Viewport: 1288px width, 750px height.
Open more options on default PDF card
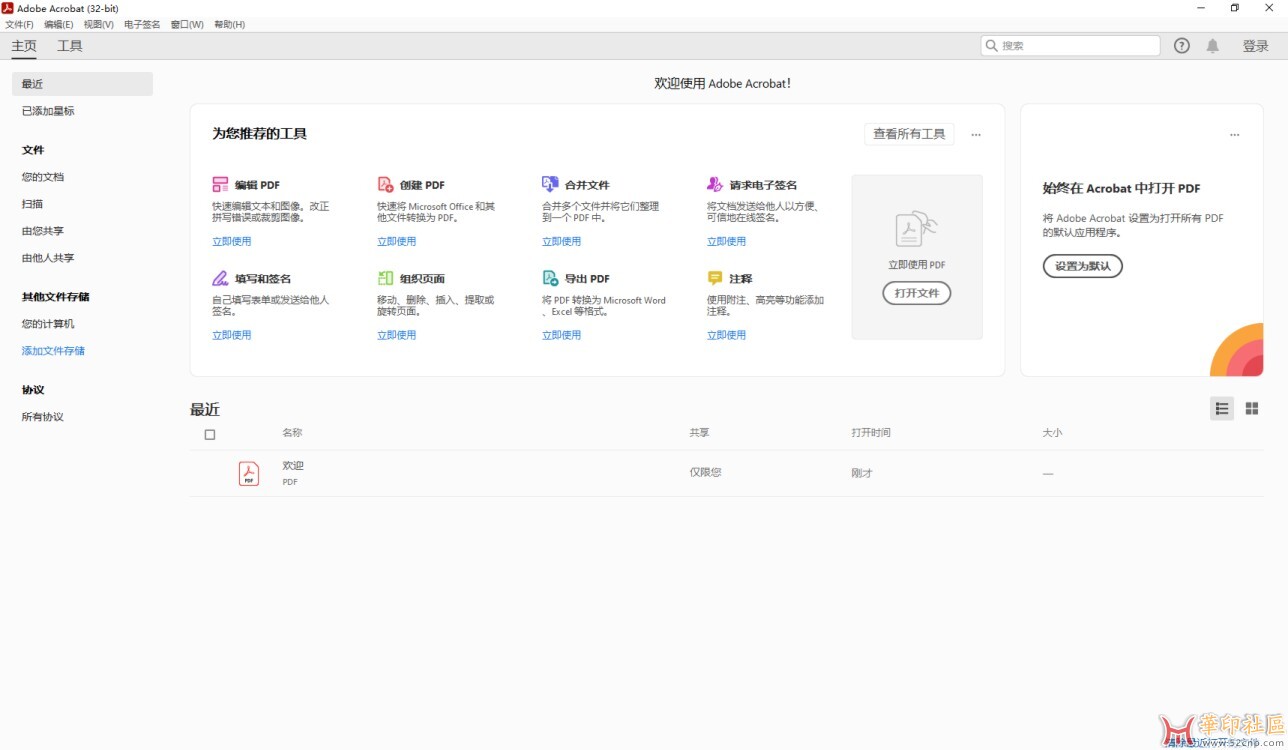[x=1234, y=135]
